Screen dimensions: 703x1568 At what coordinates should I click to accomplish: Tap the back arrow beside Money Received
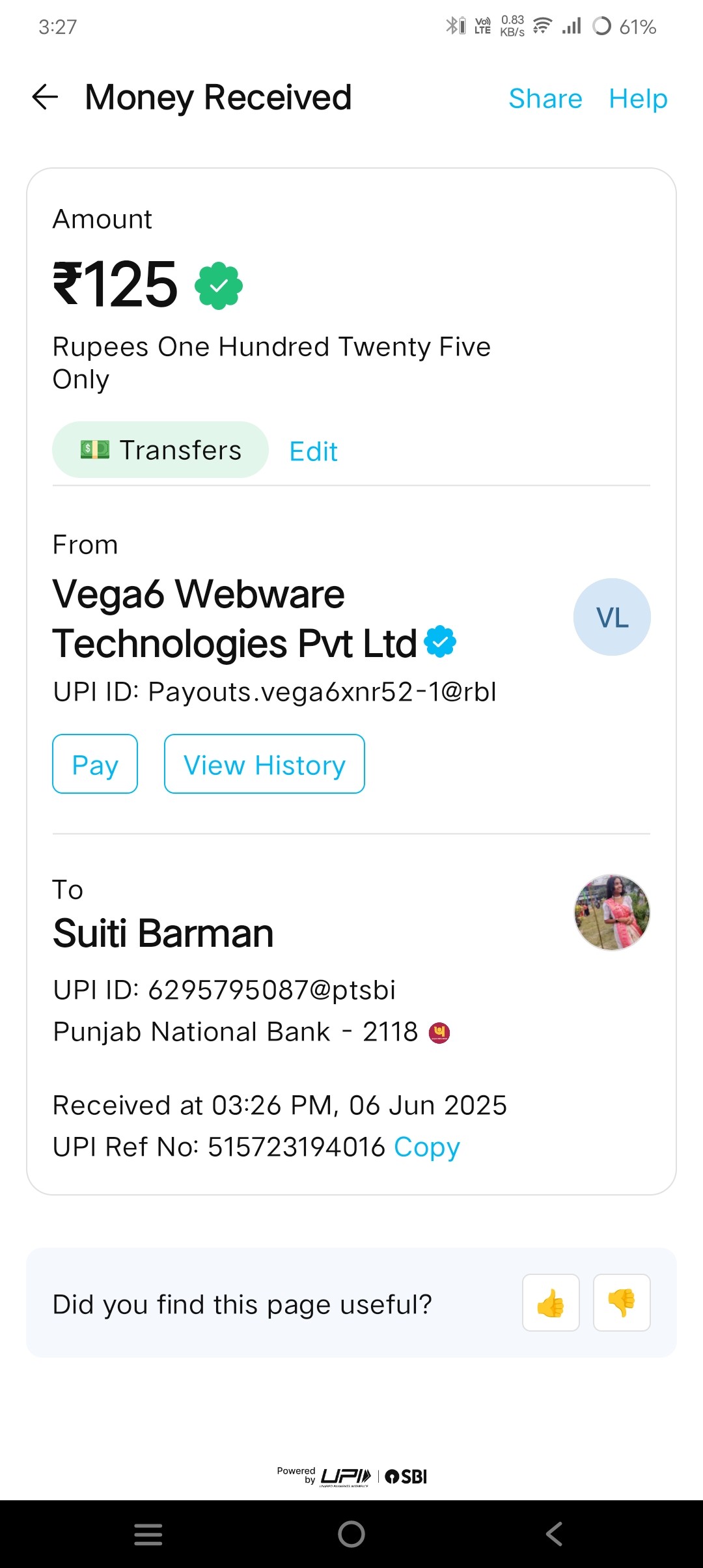(x=45, y=97)
